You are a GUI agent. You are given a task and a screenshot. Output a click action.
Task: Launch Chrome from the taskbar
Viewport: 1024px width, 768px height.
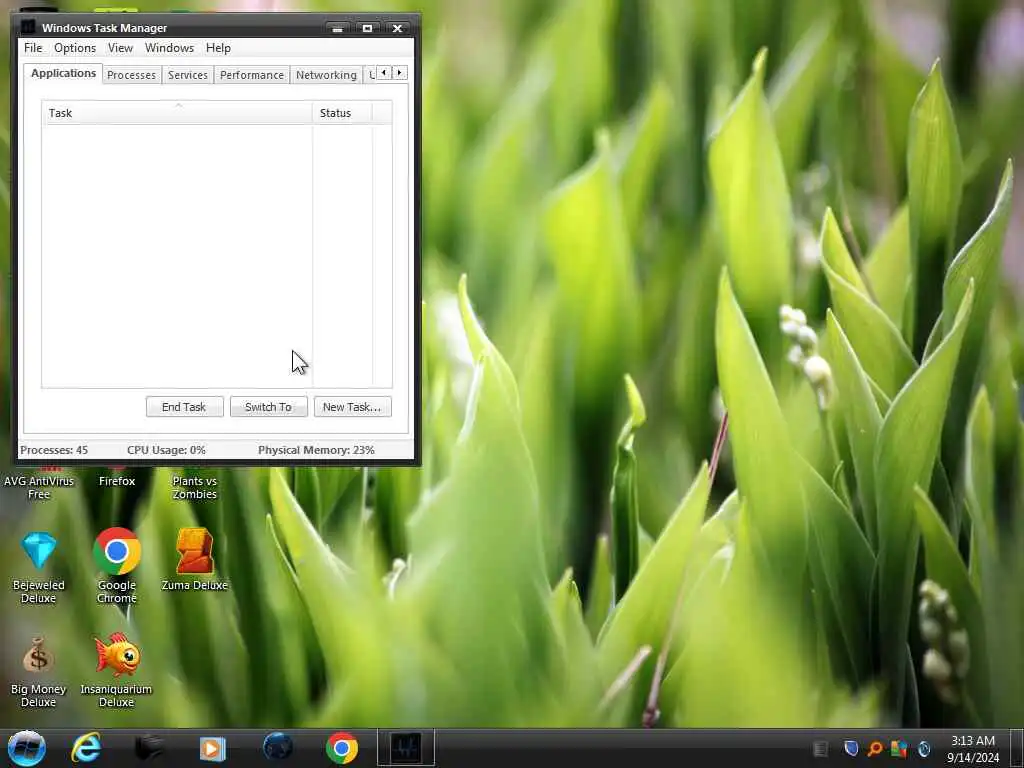coord(342,748)
